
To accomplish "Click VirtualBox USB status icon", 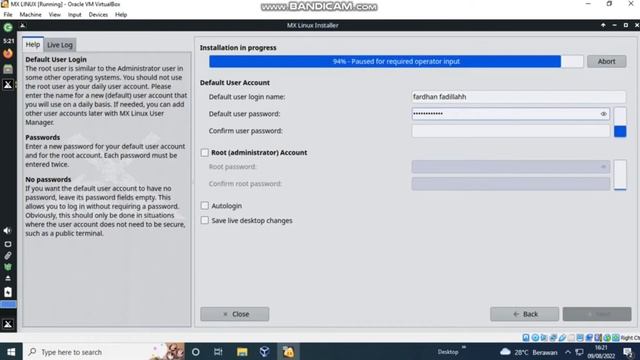I will (562, 338).
